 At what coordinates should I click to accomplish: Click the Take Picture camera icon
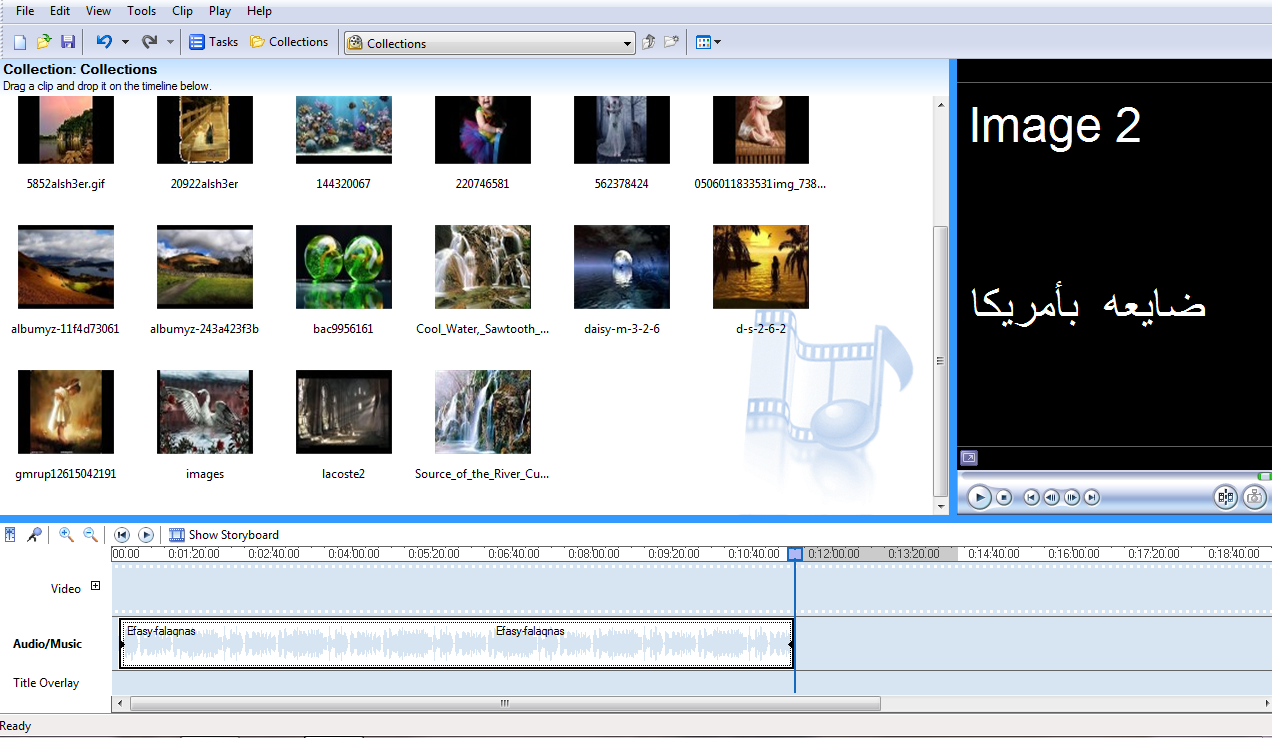[1254, 497]
